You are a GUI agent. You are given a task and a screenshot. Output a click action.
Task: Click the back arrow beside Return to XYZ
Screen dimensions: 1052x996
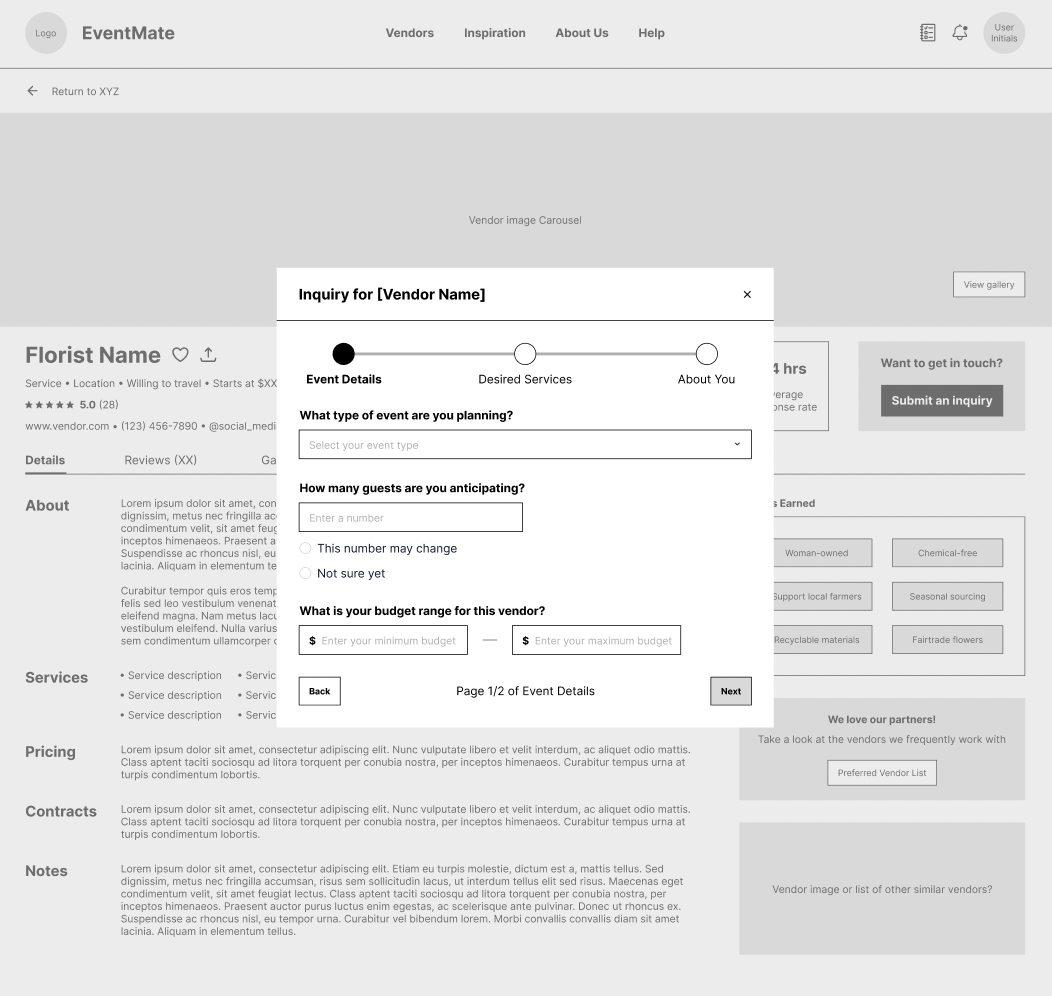tap(32, 91)
